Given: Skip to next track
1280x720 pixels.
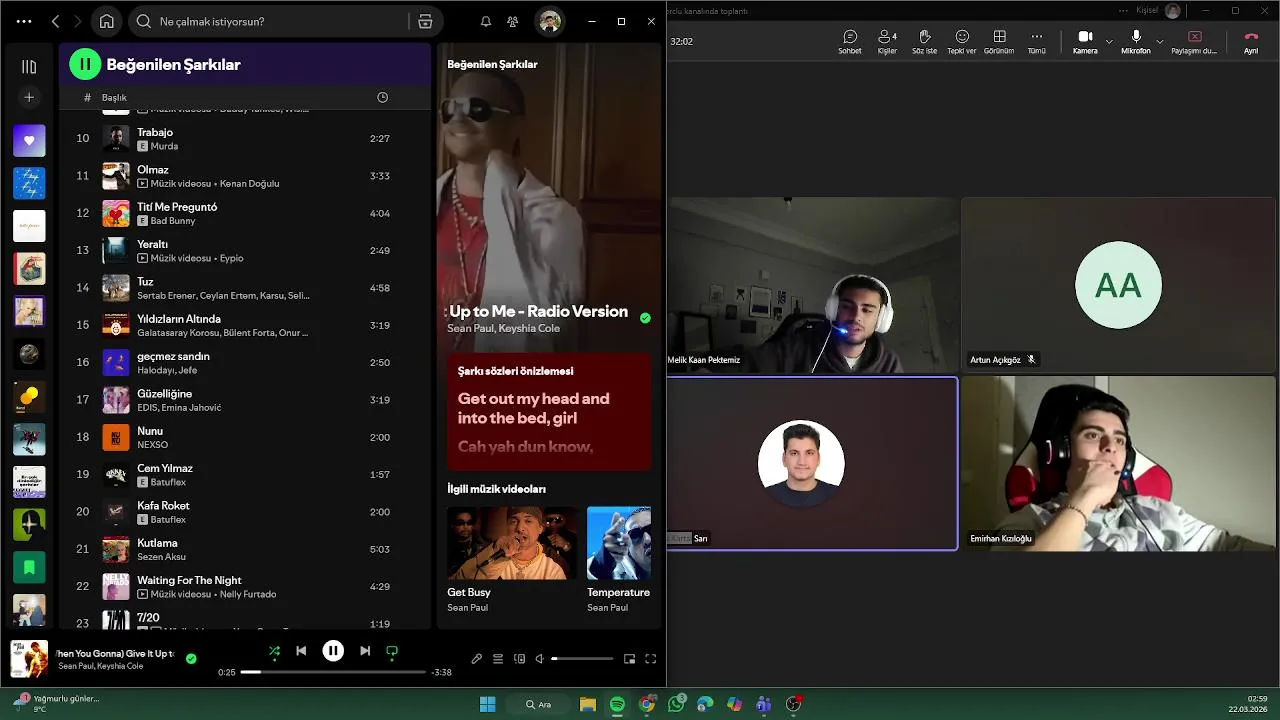Looking at the screenshot, I should click(x=365, y=651).
